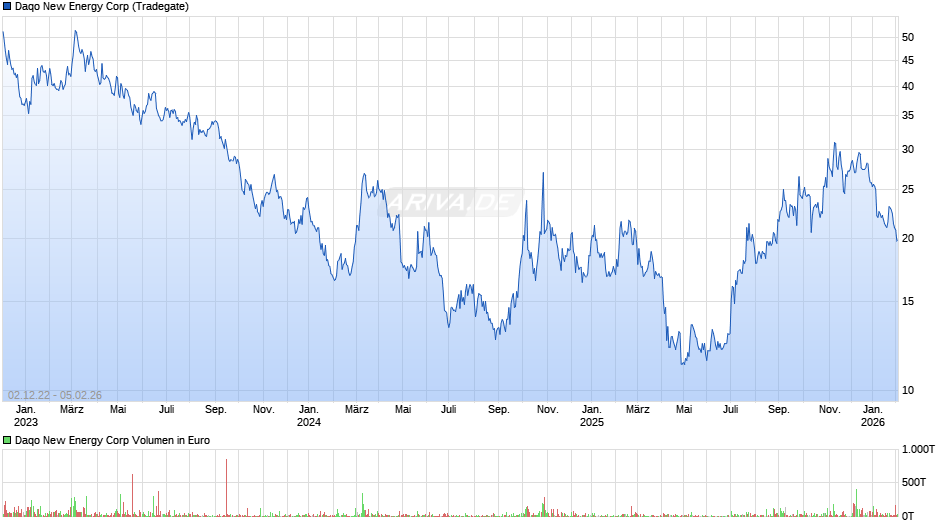The width and height of the screenshot is (940, 526).
Task: Click the price axis label '10'
Action: 908,390
